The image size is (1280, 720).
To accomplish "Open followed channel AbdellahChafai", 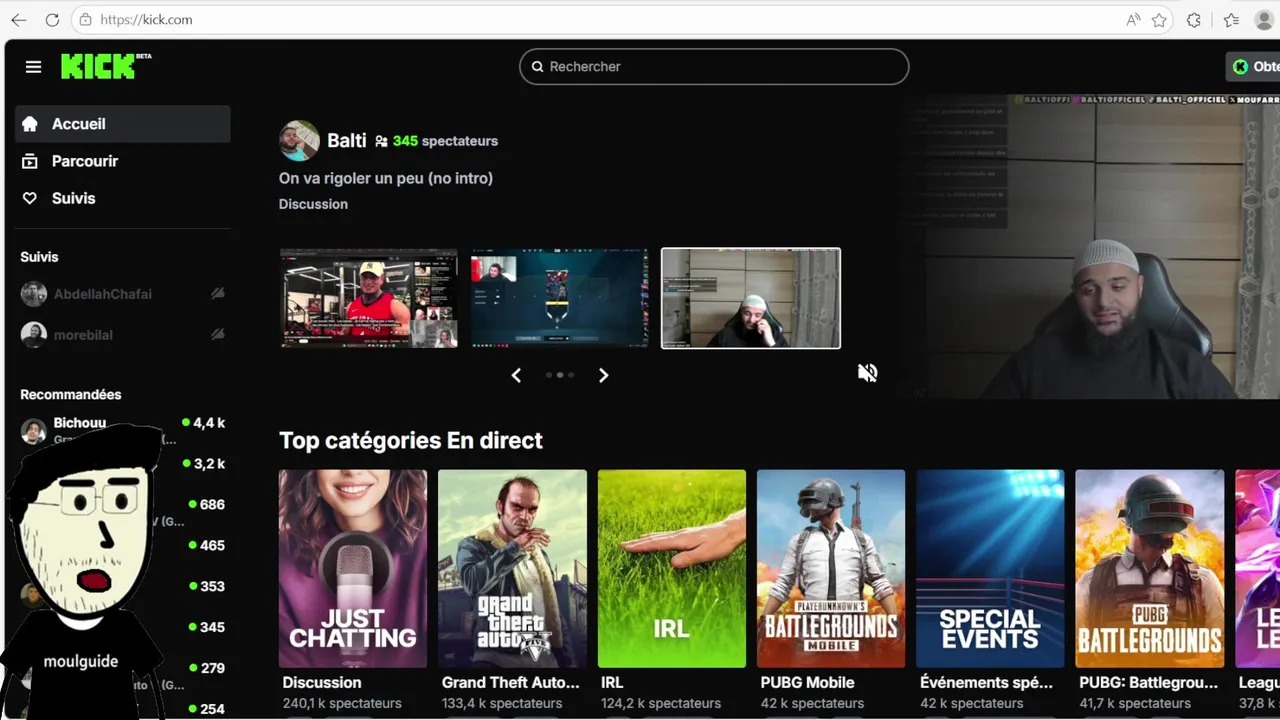I will (103, 294).
